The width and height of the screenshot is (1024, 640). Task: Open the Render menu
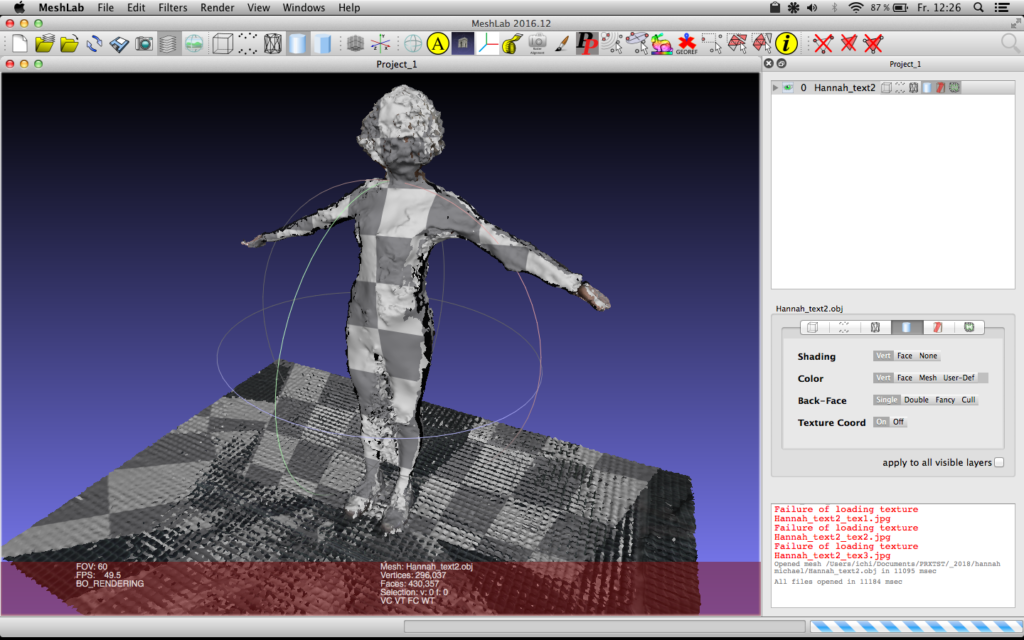(x=217, y=7)
